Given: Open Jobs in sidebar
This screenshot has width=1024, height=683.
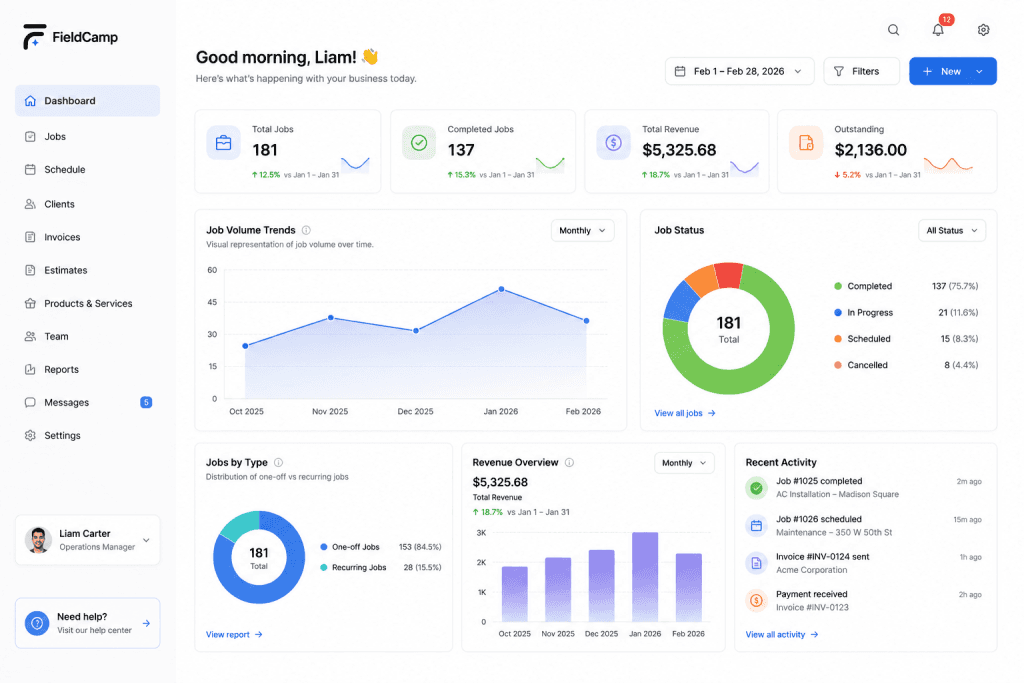Looking at the screenshot, I should coord(88,136).
